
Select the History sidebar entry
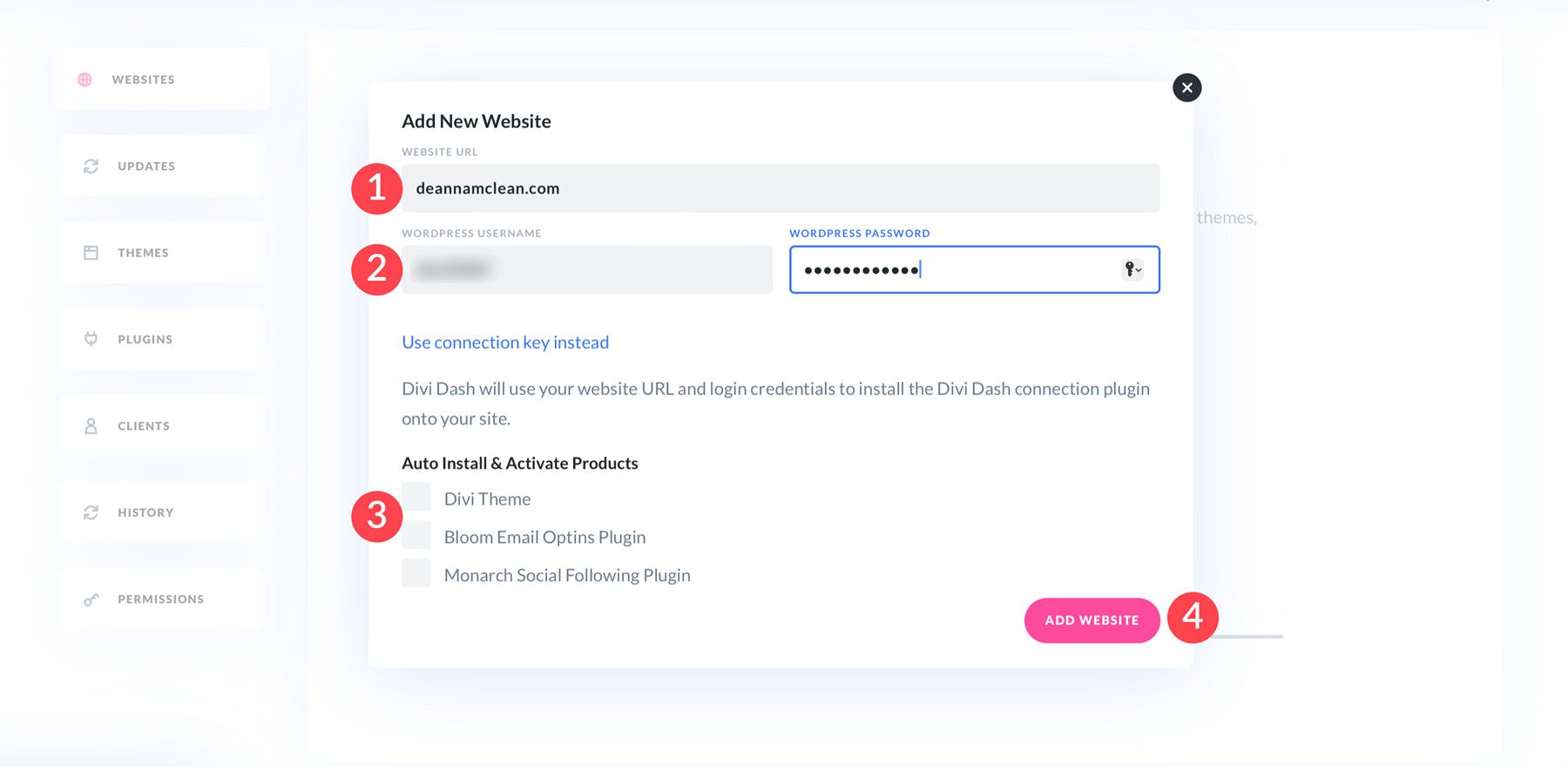(x=145, y=512)
